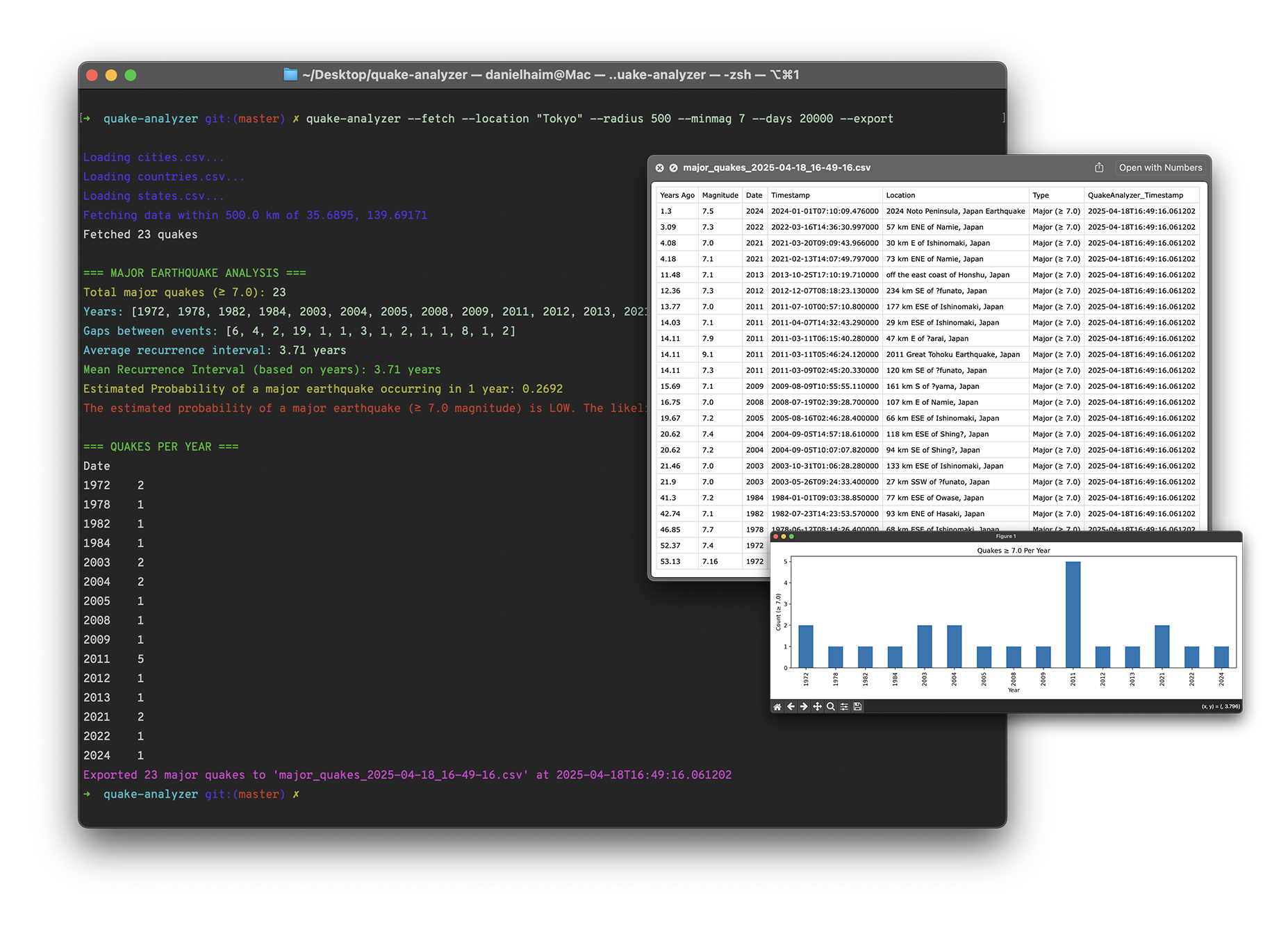This screenshot has width=1288, height=925.
Task: Click the share icon in CSV preview window
Action: tap(1099, 167)
